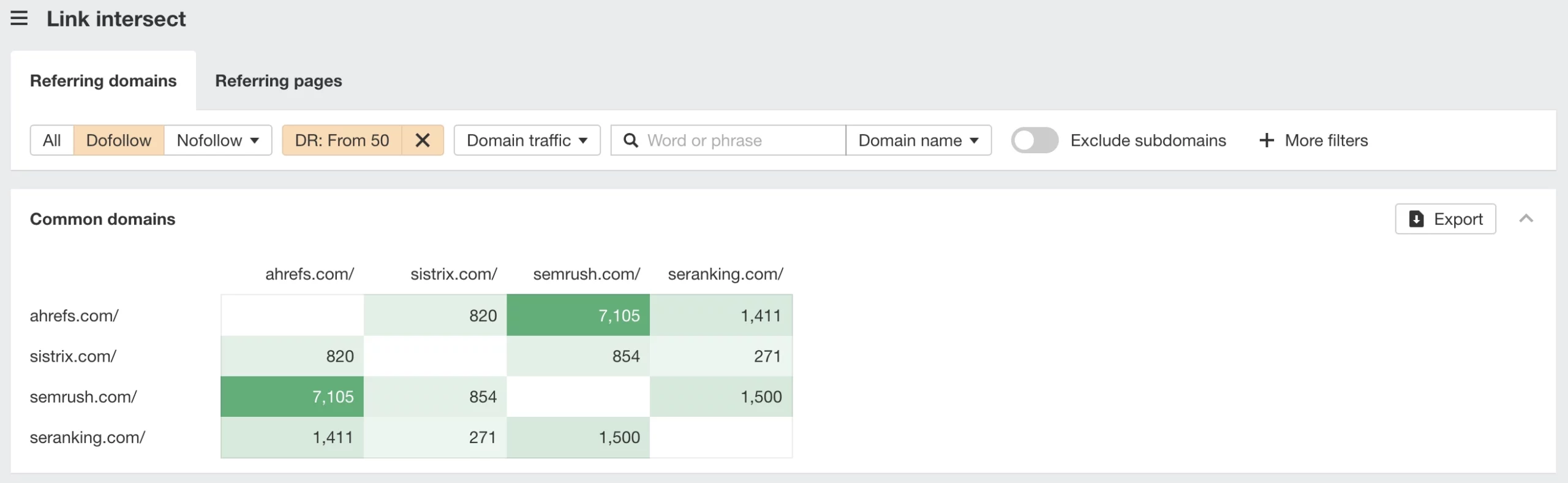Open More filters
This screenshot has height=483, width=1568.
point(1314,140)
